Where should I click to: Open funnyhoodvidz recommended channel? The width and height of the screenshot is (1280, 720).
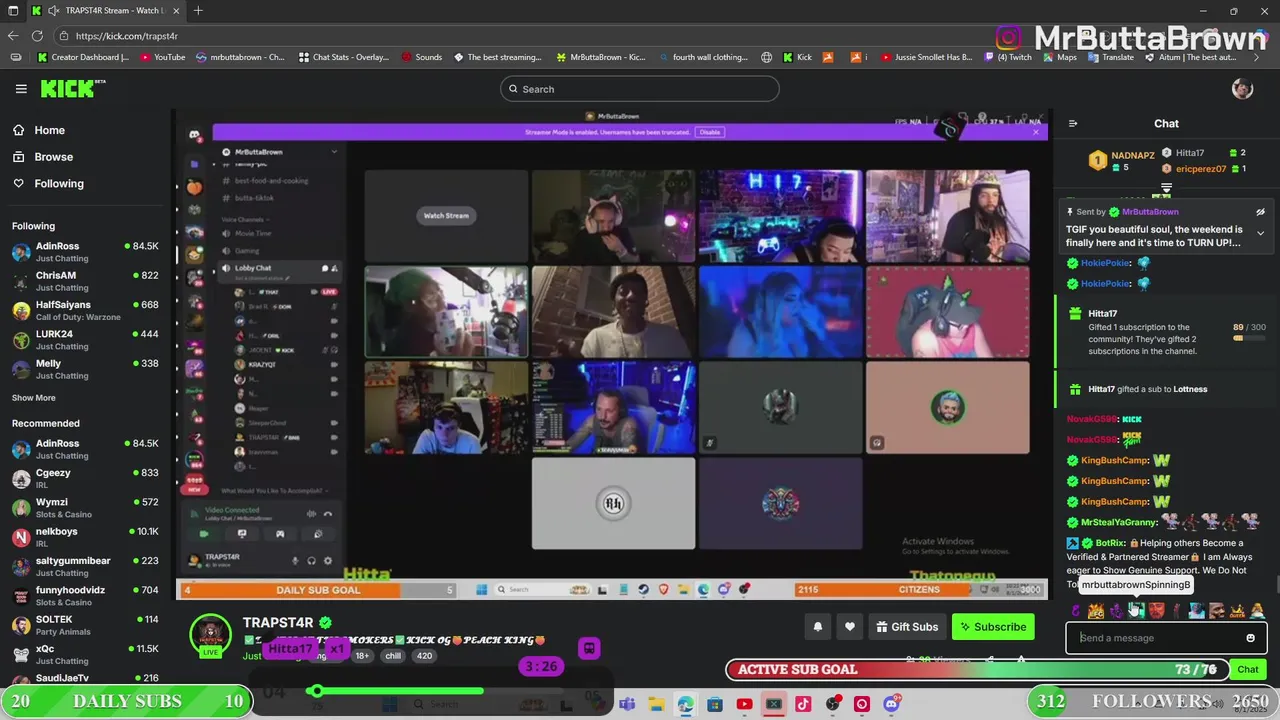point(85,595)
